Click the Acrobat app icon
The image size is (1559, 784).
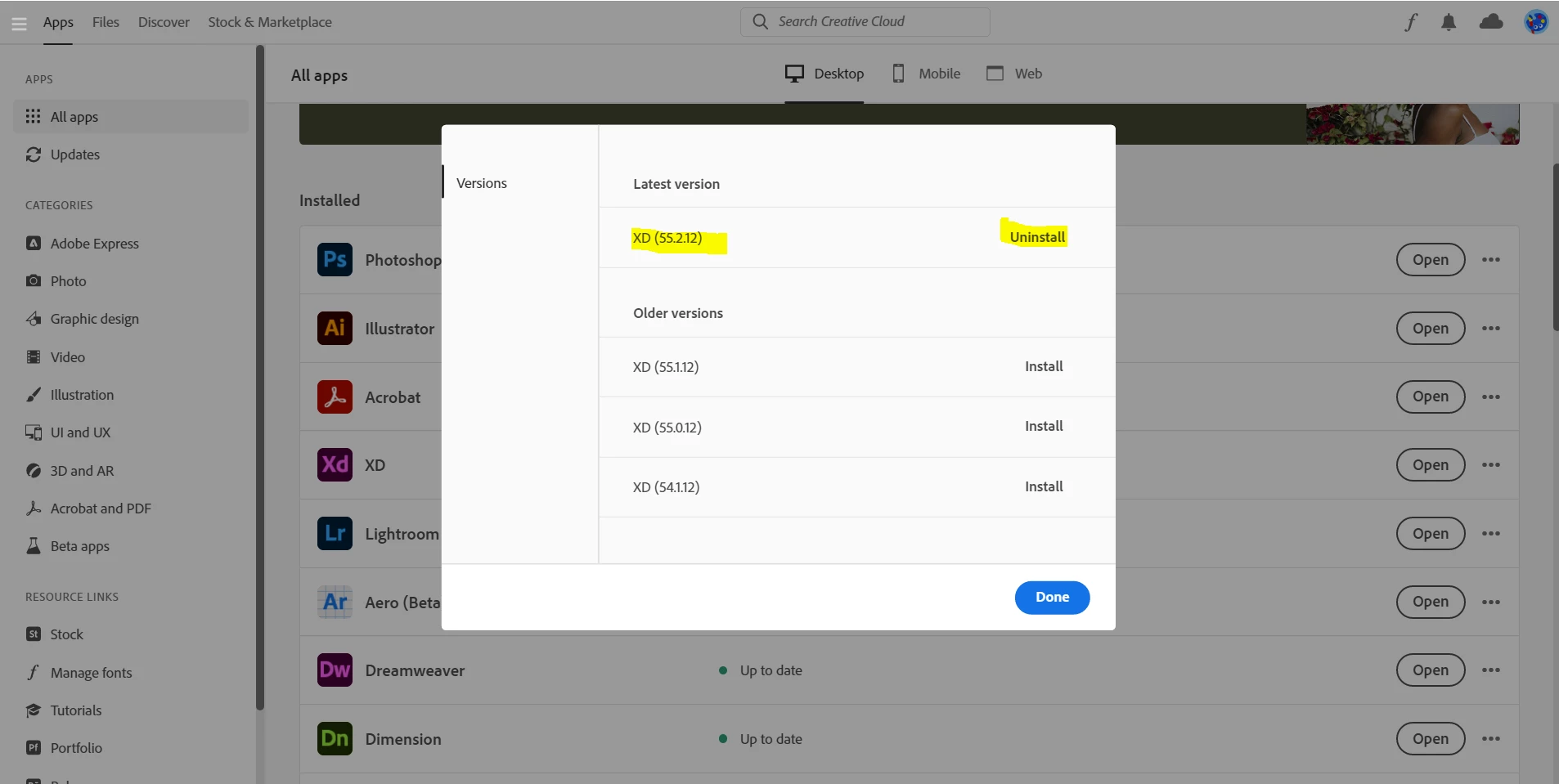(x=335, y=396)
